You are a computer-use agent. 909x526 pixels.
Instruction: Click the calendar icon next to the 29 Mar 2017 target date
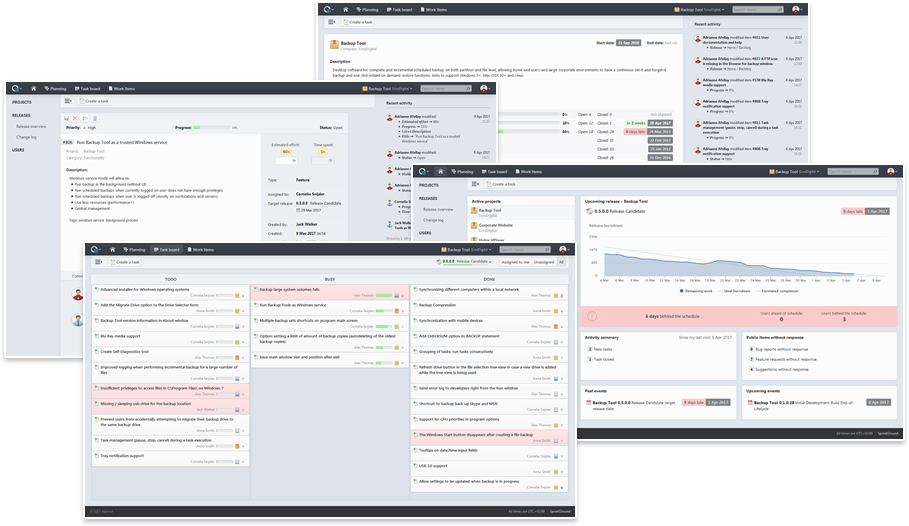[298, 210]
